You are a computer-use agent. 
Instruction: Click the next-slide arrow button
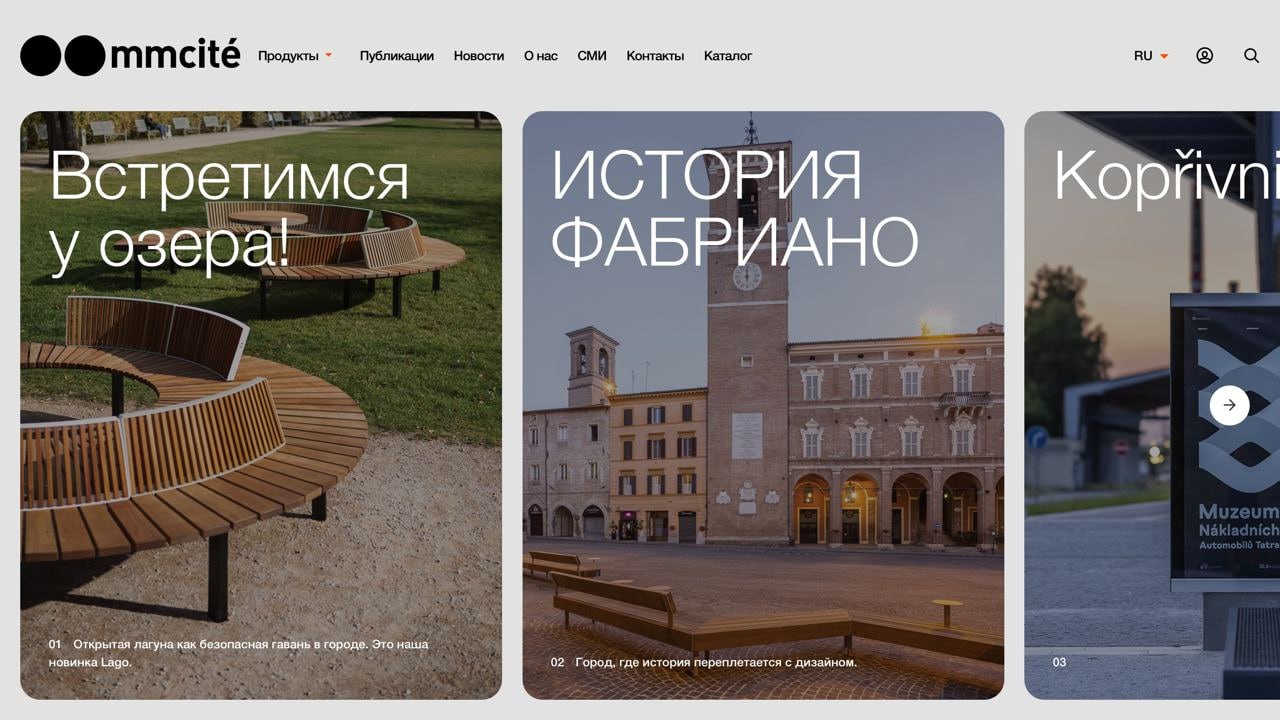point(1229,405)
